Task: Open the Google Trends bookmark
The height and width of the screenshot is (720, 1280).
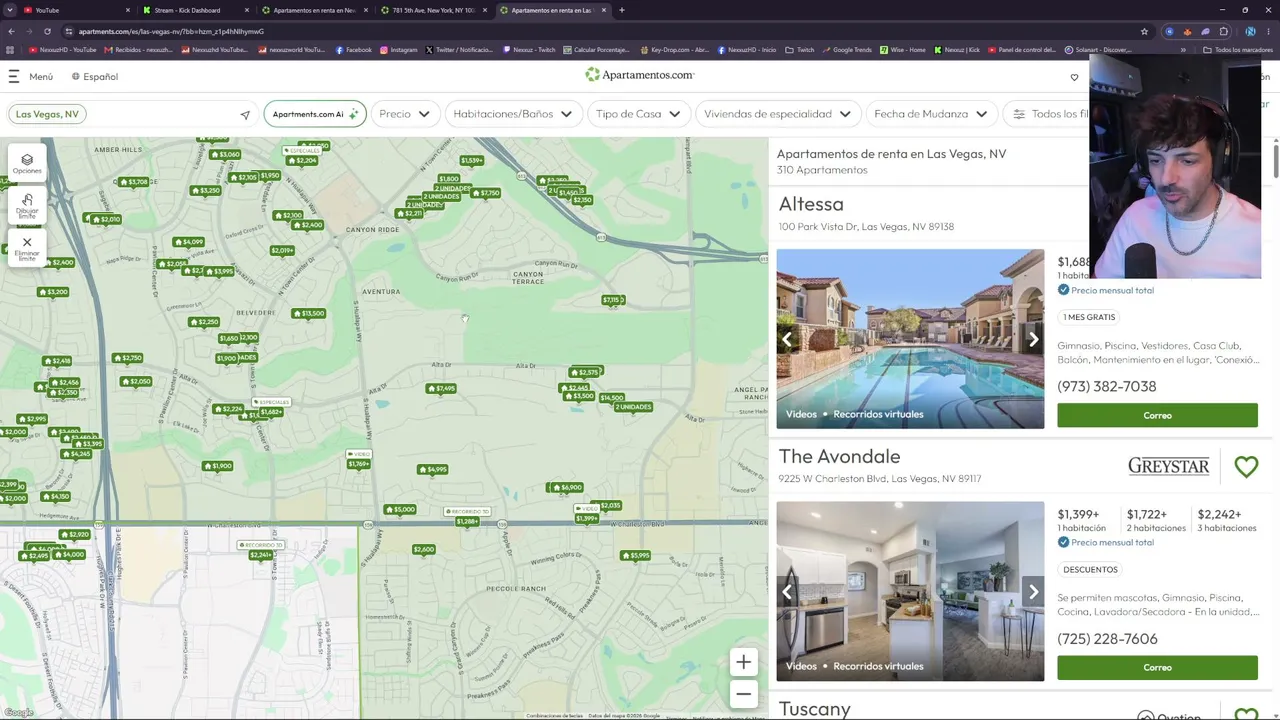Action: tap(848, 50)
